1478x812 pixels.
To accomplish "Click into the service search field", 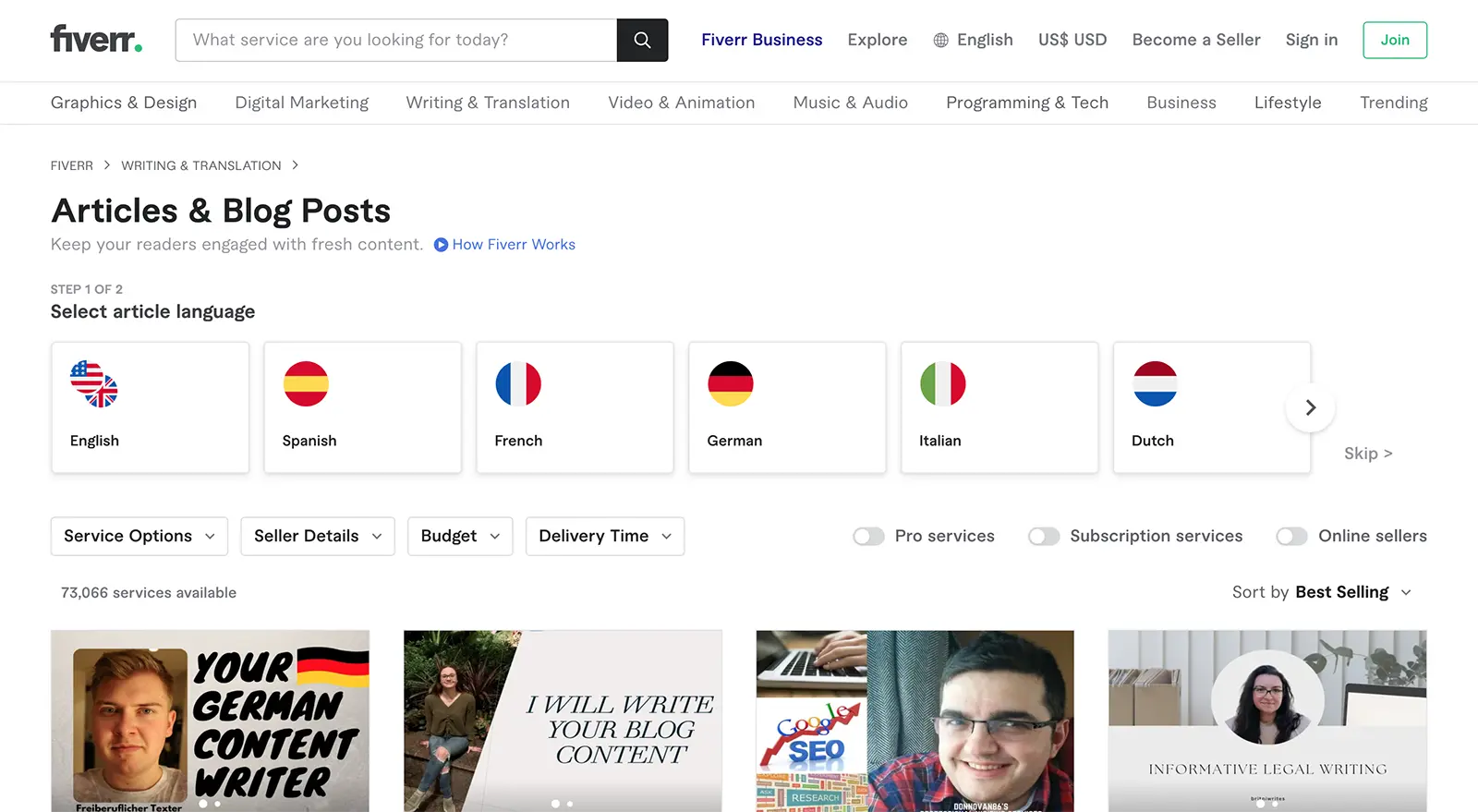I will pos(397,41).
